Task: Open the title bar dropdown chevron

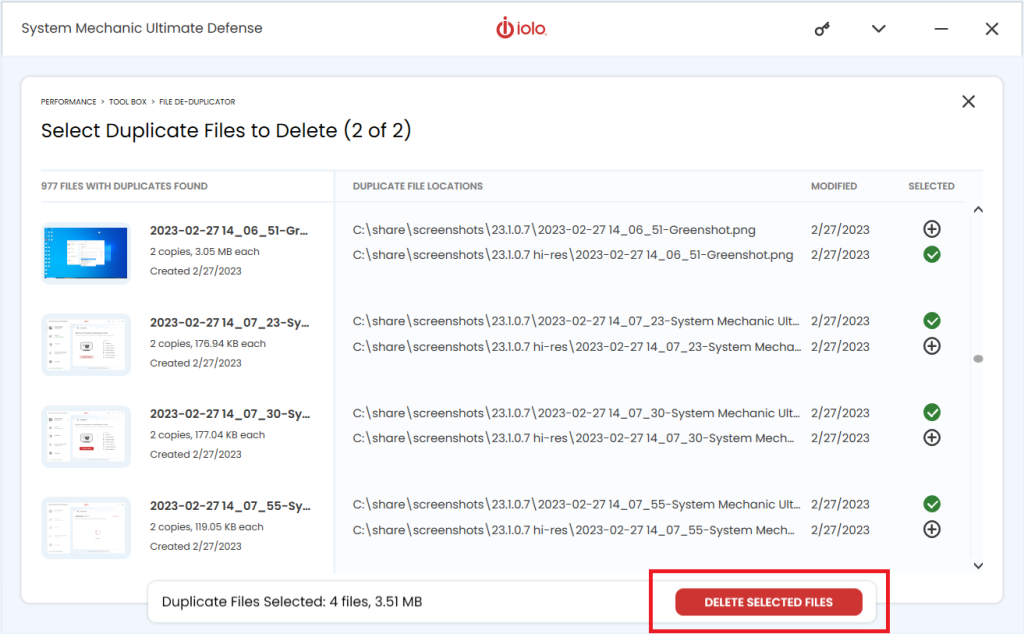Action: pyautogui.click(x=878, y=28)
